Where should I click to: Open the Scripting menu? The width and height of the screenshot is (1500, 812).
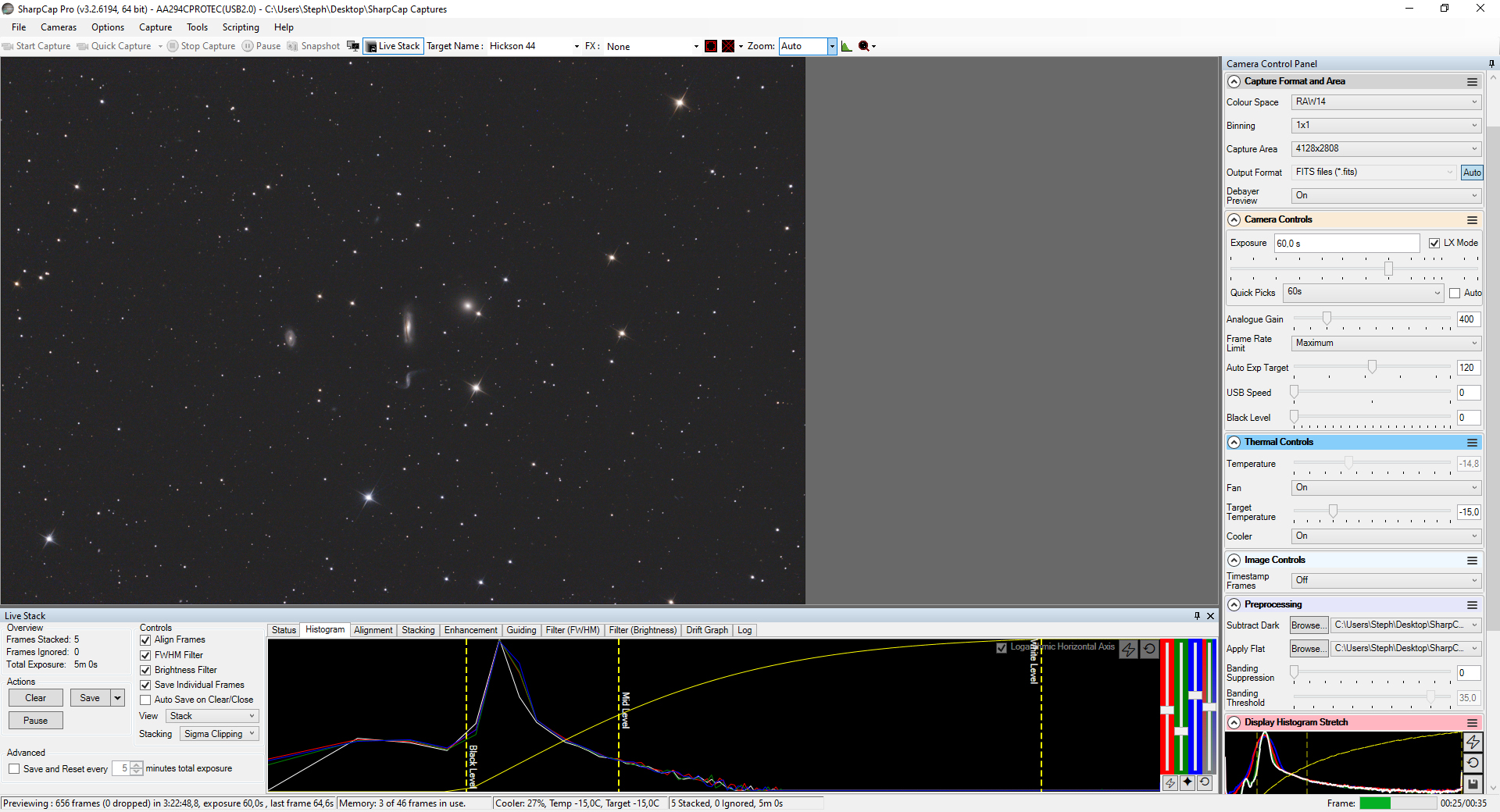241,27
